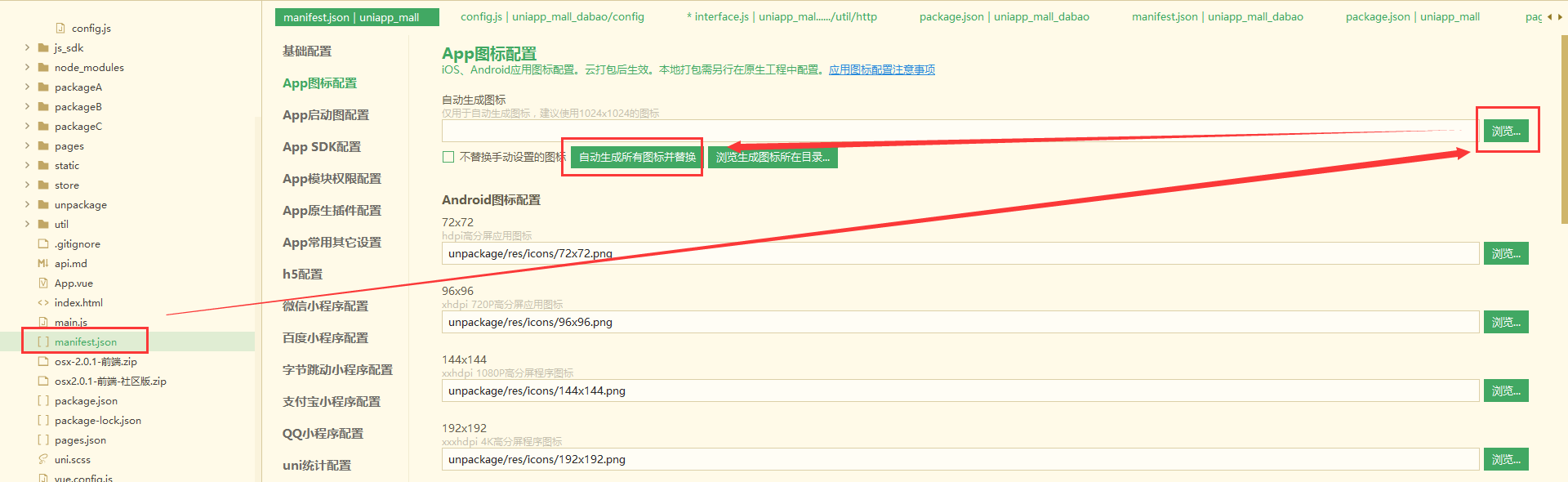Click the App.vue file icon
Viewport: 1568px width, 482px height.
point(43,283)
